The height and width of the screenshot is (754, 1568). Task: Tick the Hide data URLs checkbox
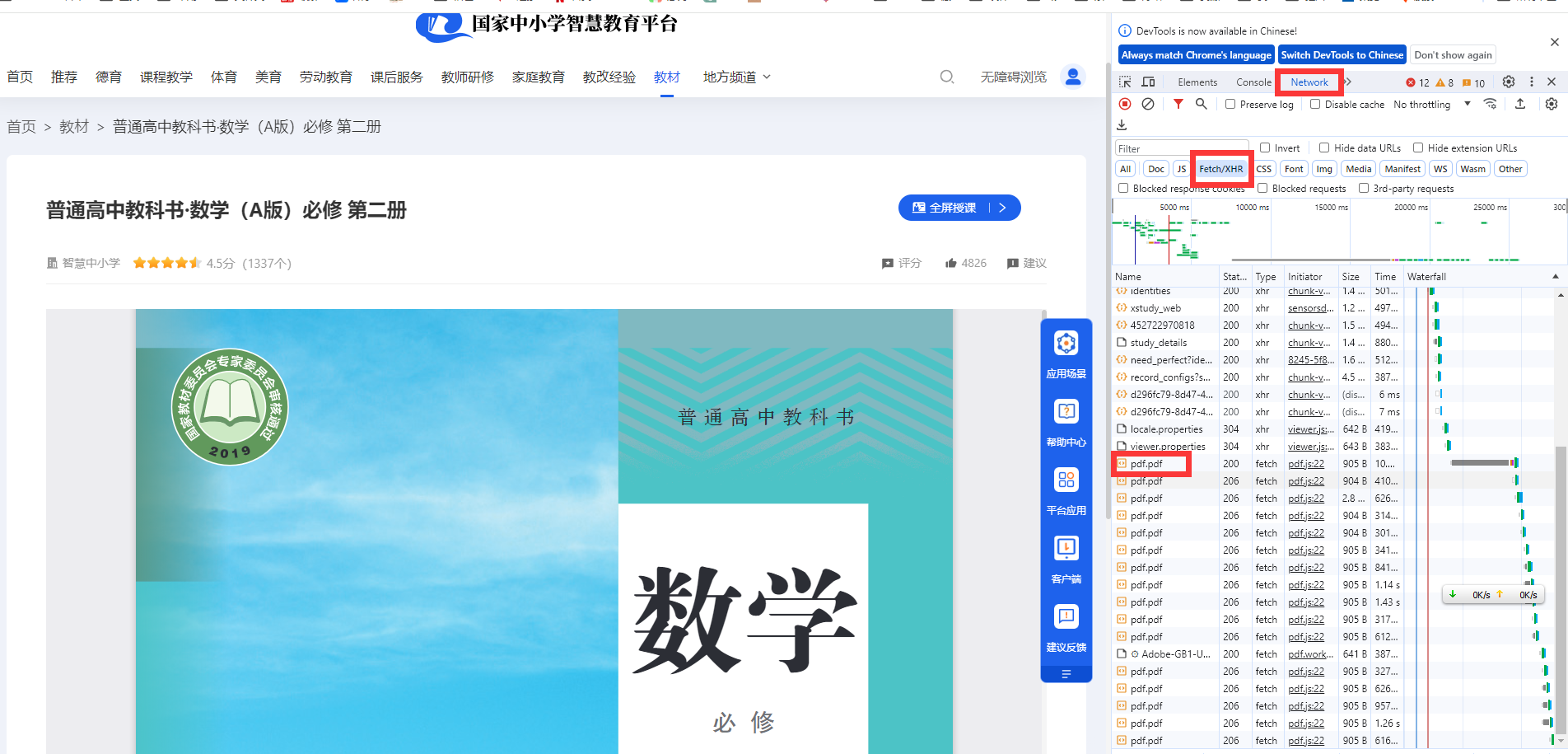pyautogui.click(x=1324, y=148)
